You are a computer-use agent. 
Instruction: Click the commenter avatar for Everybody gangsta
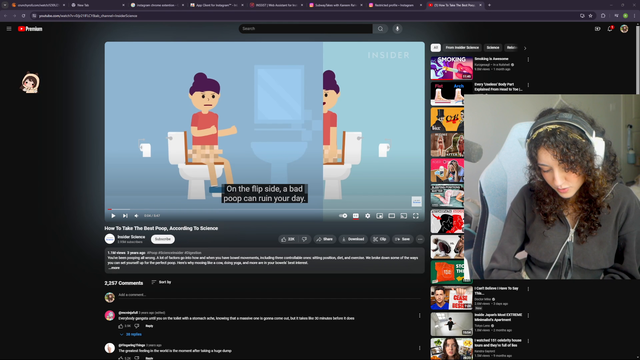109,315
